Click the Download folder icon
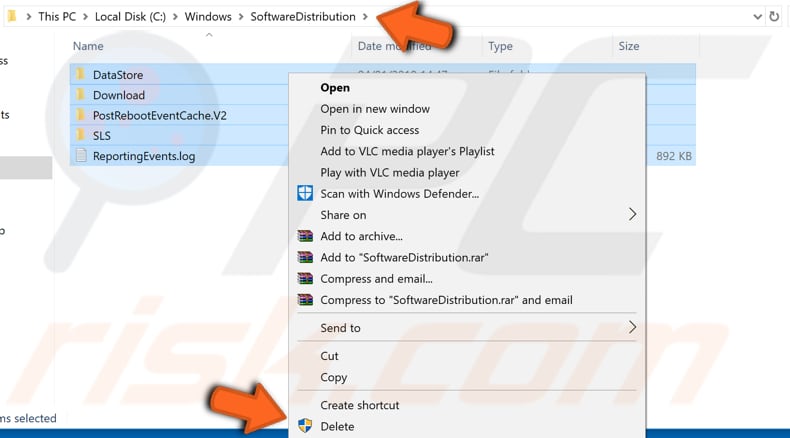790x438 pixels. tap(80, 95)
